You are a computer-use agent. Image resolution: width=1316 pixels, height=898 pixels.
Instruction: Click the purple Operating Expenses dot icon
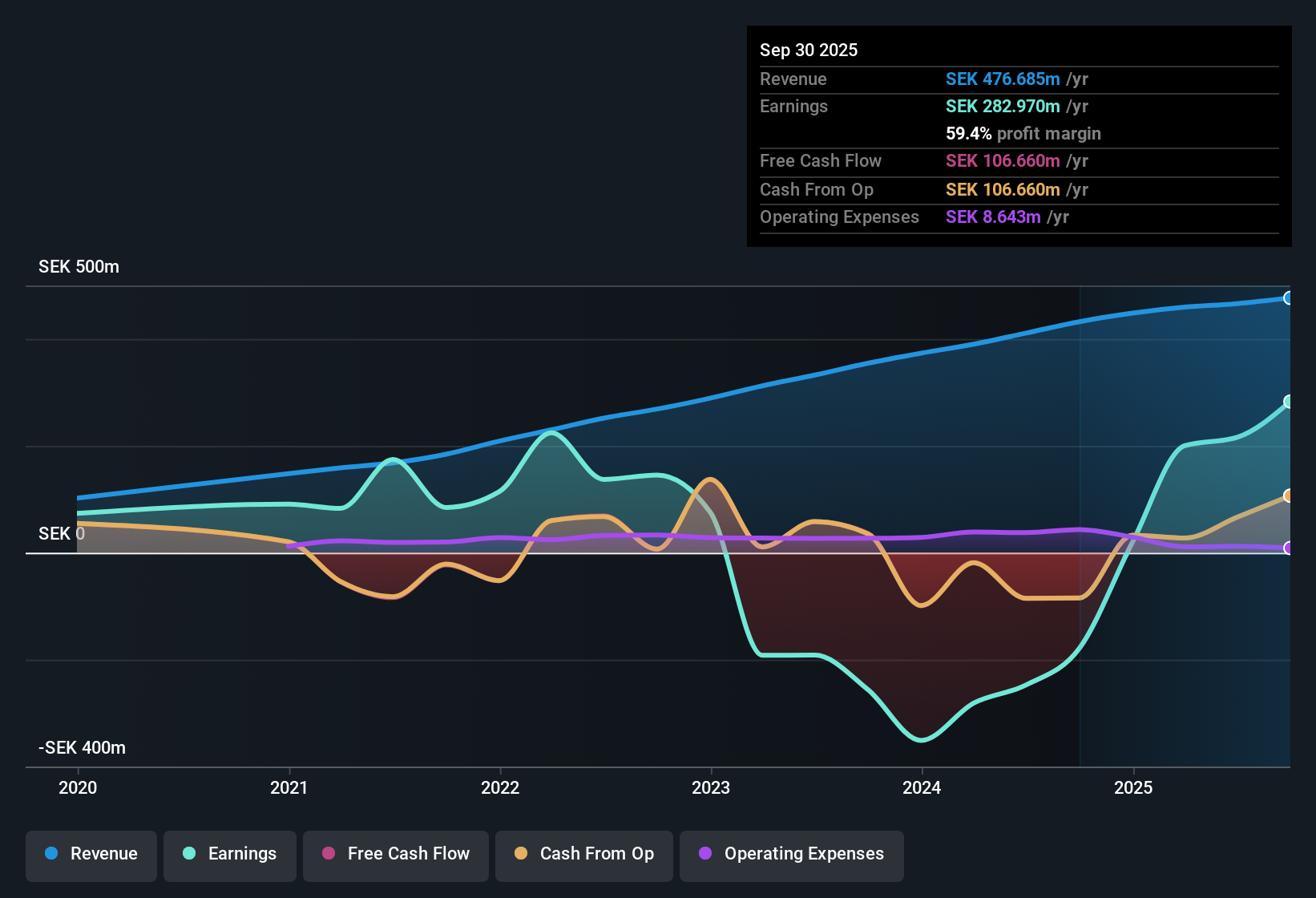[x=704, y=854]
